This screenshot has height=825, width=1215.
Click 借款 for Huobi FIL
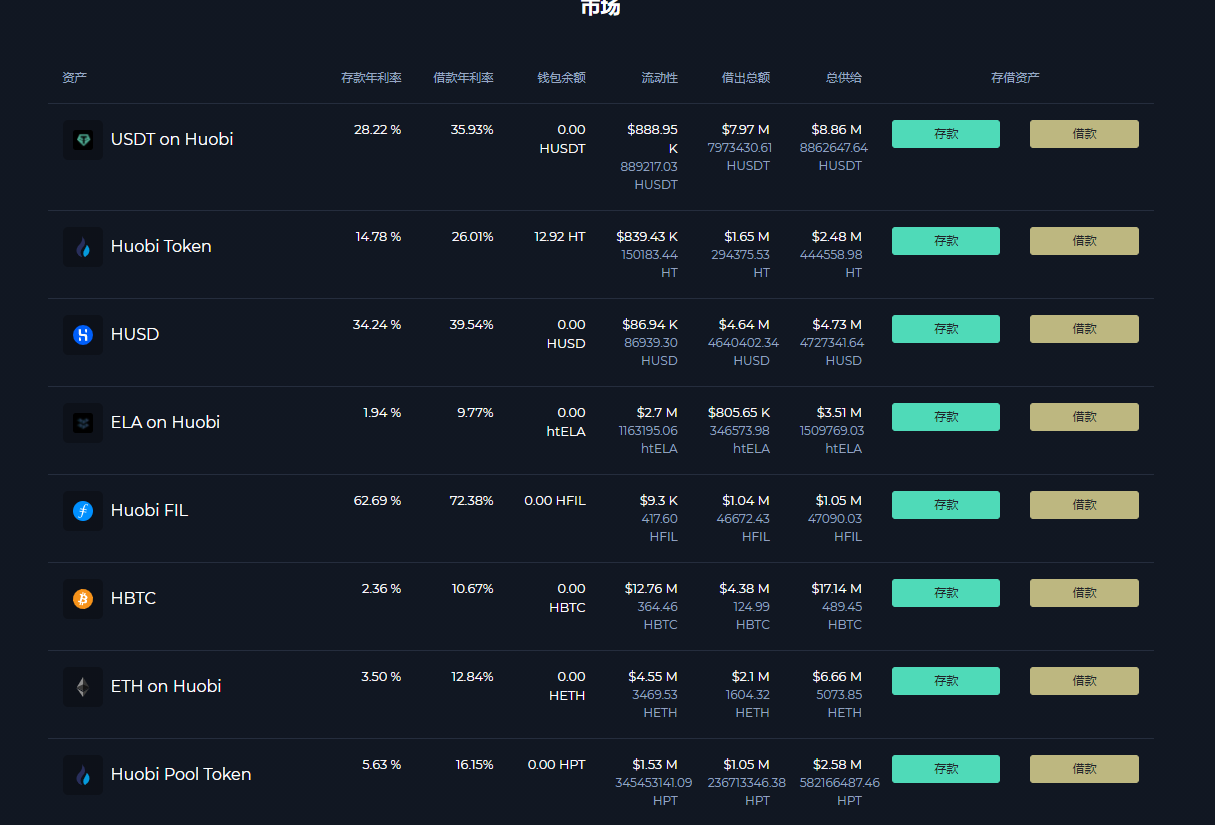(x=1084, y=505)
